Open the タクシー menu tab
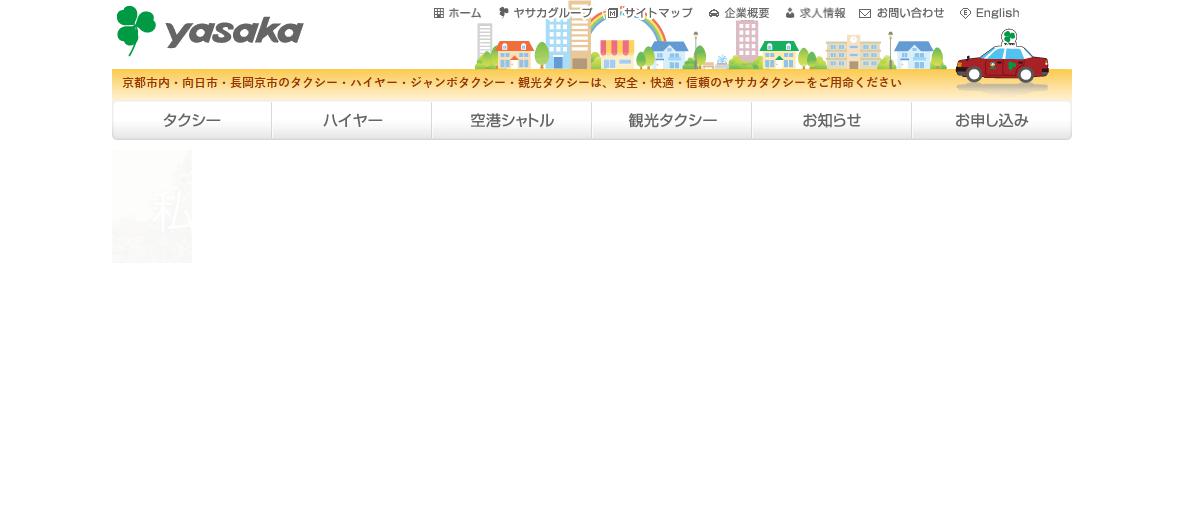The height and width of the screenshot is (528, 1184). coord(192,120)
